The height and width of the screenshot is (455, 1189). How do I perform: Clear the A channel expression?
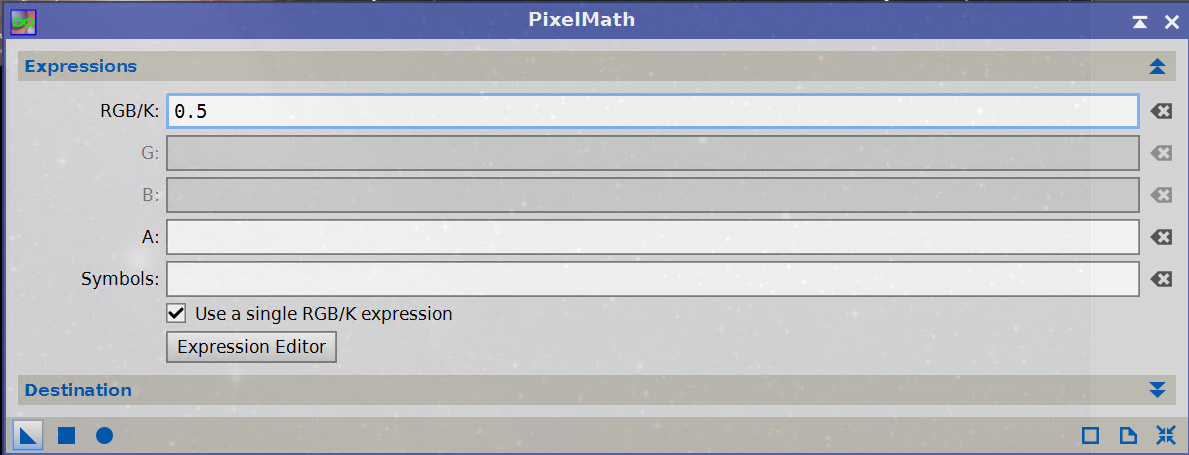tap(1160, 237)
